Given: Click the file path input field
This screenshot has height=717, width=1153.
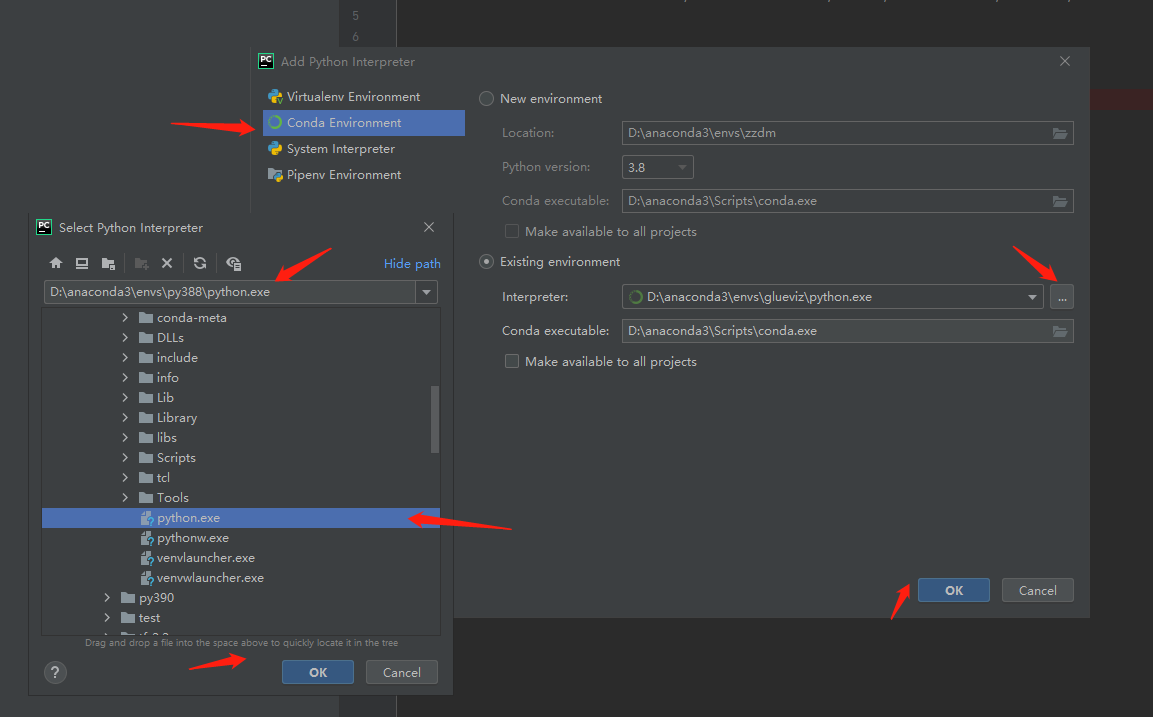Looking at the screenshot, I should [x=229, y=292].
